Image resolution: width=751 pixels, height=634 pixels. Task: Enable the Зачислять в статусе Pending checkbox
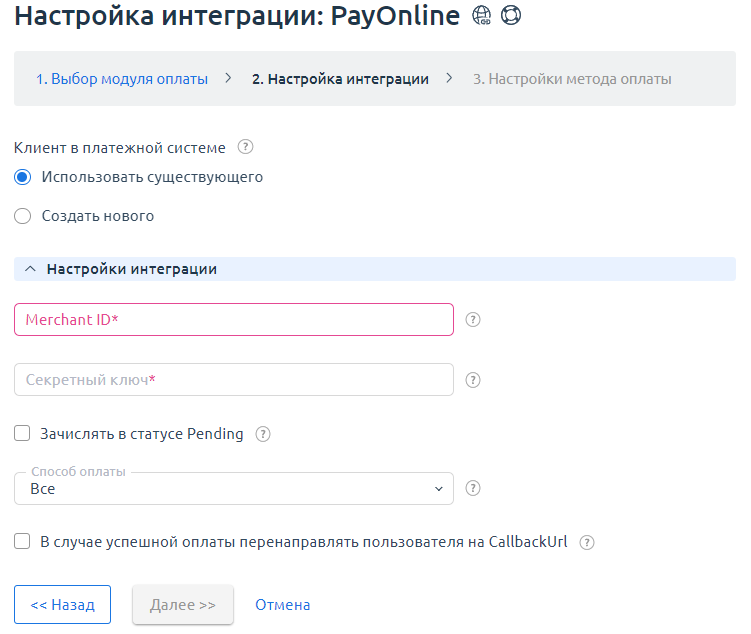(x=23, y=434)
